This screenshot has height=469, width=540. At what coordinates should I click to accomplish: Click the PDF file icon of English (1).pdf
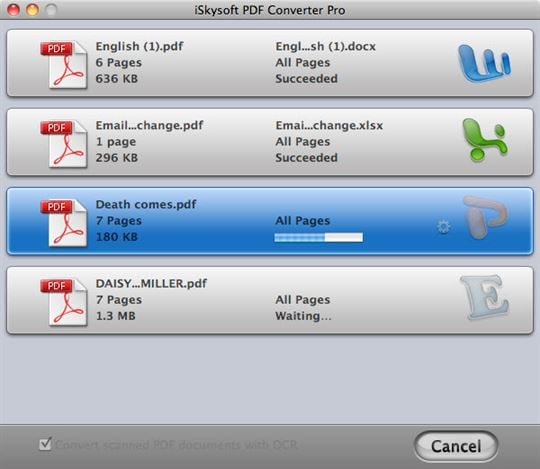tap(64, 65)
